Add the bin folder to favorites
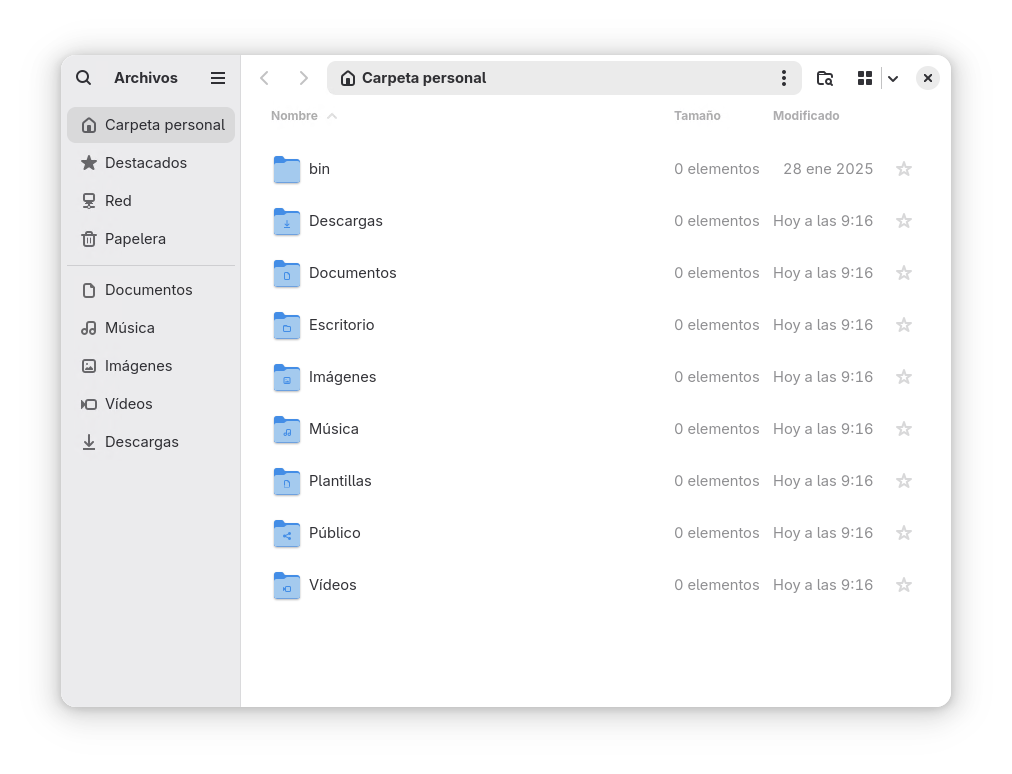Screen dimensions: 1012x774 (x=903, y=168)
